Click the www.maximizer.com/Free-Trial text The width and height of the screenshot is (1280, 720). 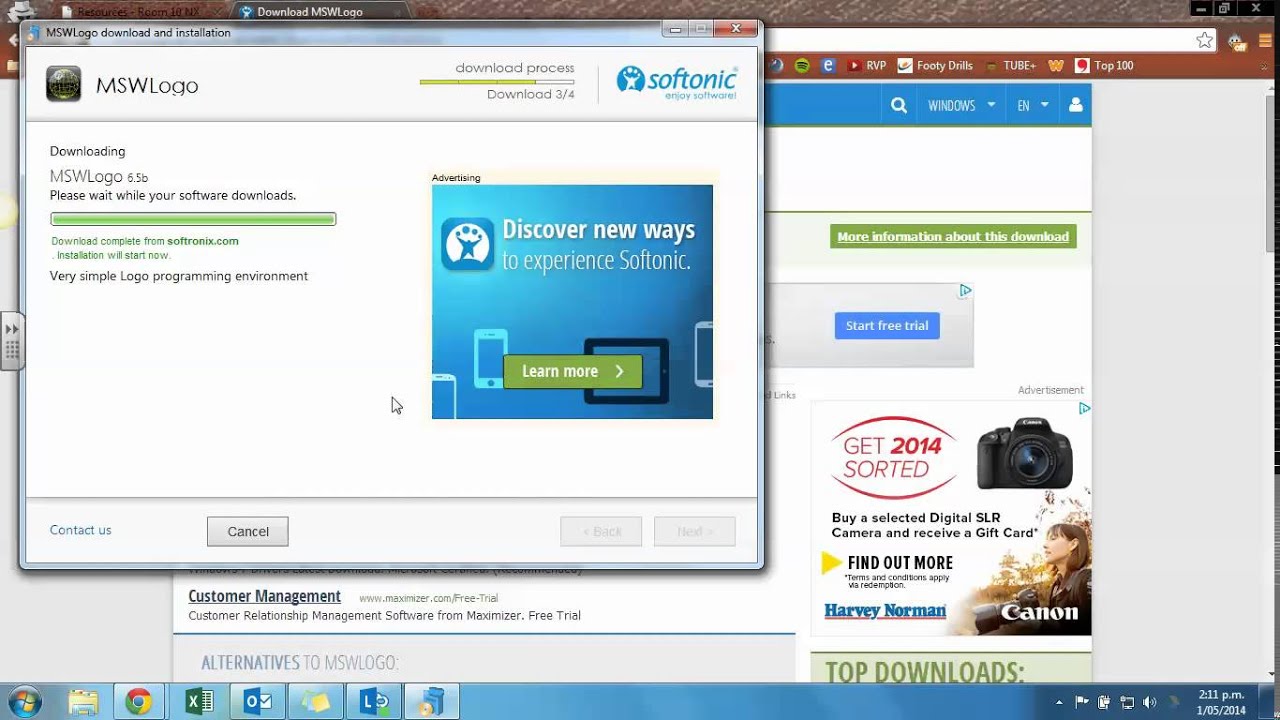[x=428, y=598]
